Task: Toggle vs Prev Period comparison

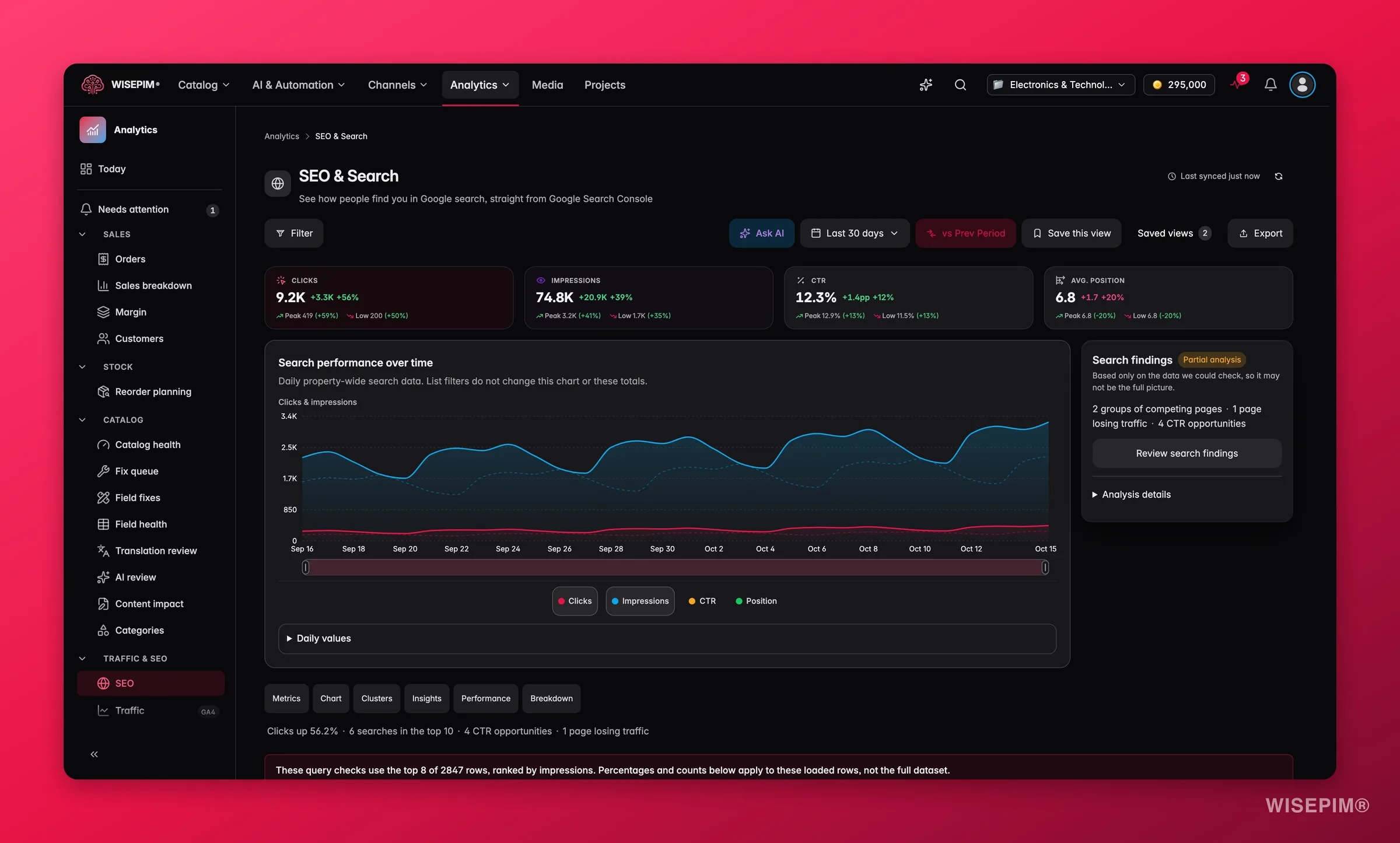Action: [965, 233]
